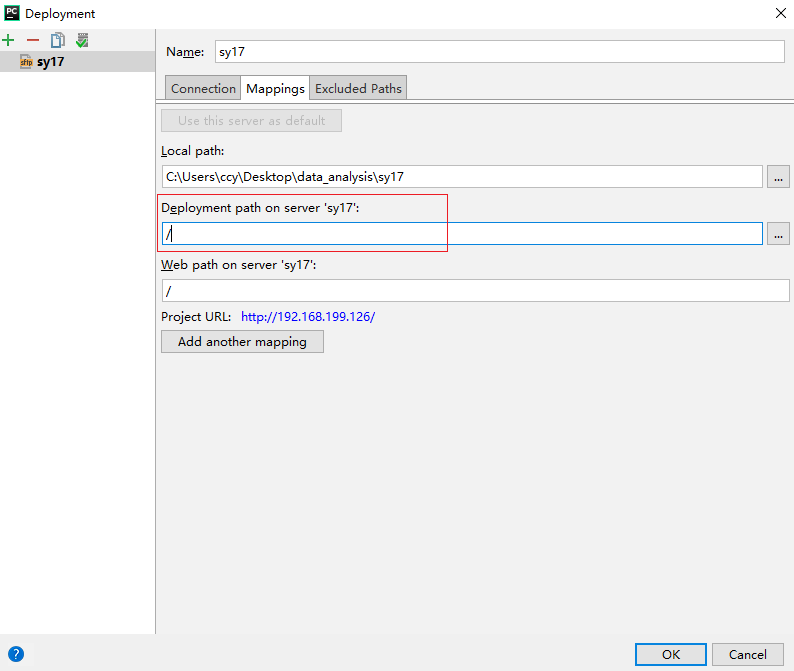
Task: Open the Excluded Paths tab
Action: (358, 88)
